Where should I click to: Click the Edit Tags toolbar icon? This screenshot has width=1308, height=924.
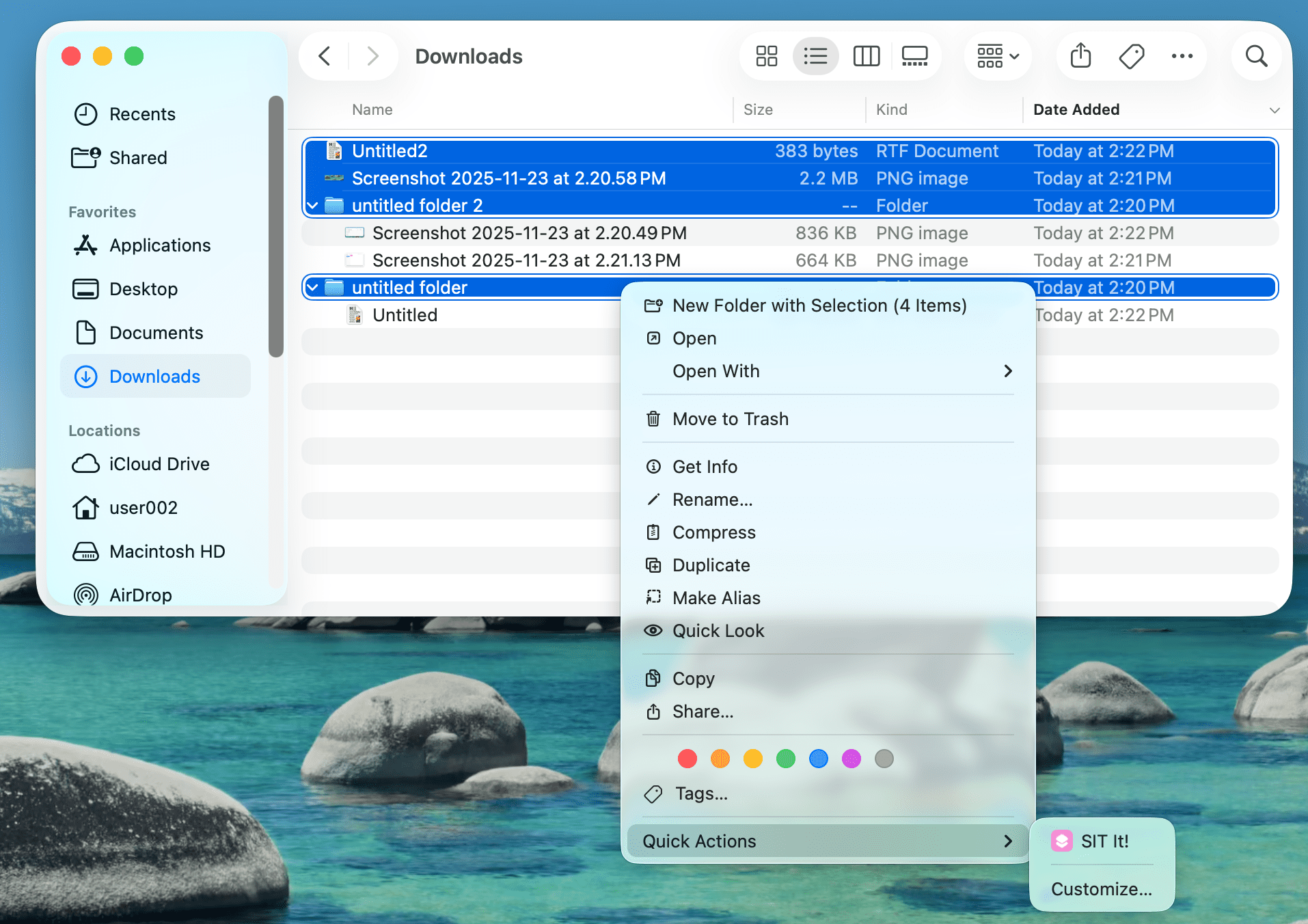pos(1131,56)
